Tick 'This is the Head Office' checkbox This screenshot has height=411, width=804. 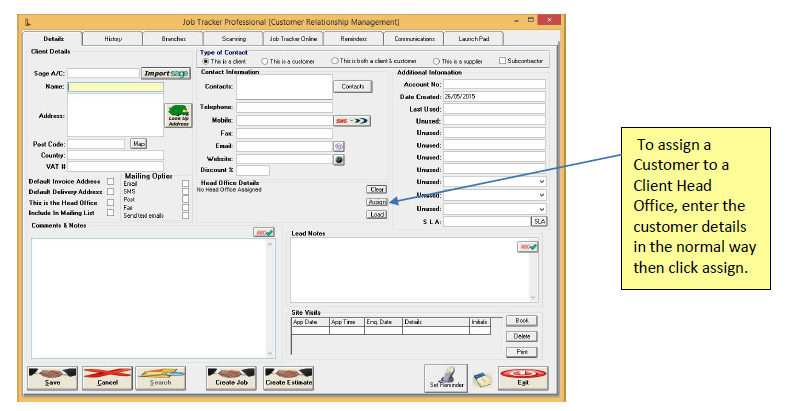tap(110, 202)
